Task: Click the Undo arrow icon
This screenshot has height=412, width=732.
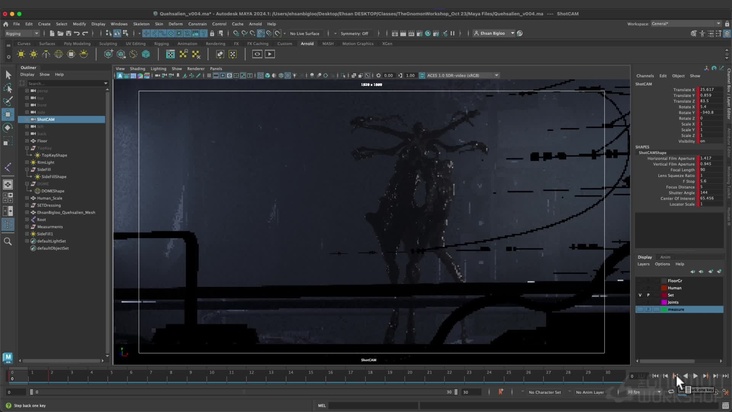Action: [x=77, y=33]
